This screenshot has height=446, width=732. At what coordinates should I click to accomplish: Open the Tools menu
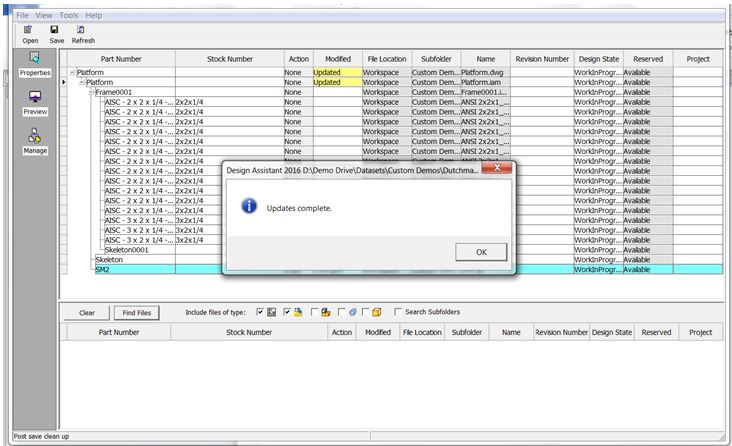pyautogui.click(x=69, y=15)
